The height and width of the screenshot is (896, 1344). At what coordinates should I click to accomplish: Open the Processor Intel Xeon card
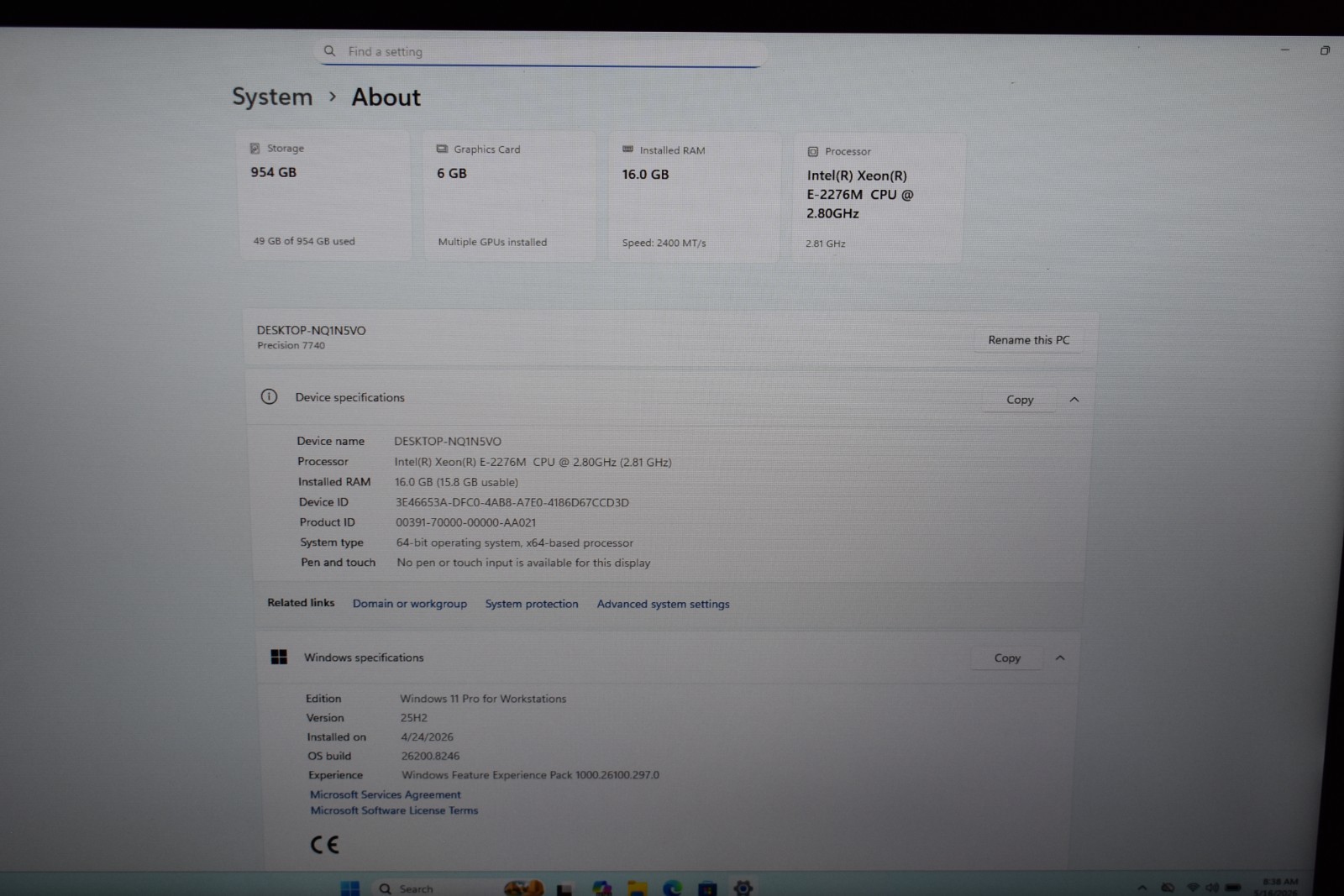point(879,198)
